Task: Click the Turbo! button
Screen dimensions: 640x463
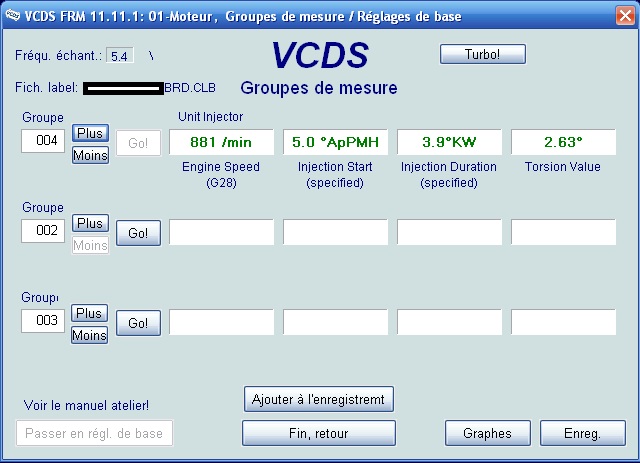Action: tap(482, 54)
